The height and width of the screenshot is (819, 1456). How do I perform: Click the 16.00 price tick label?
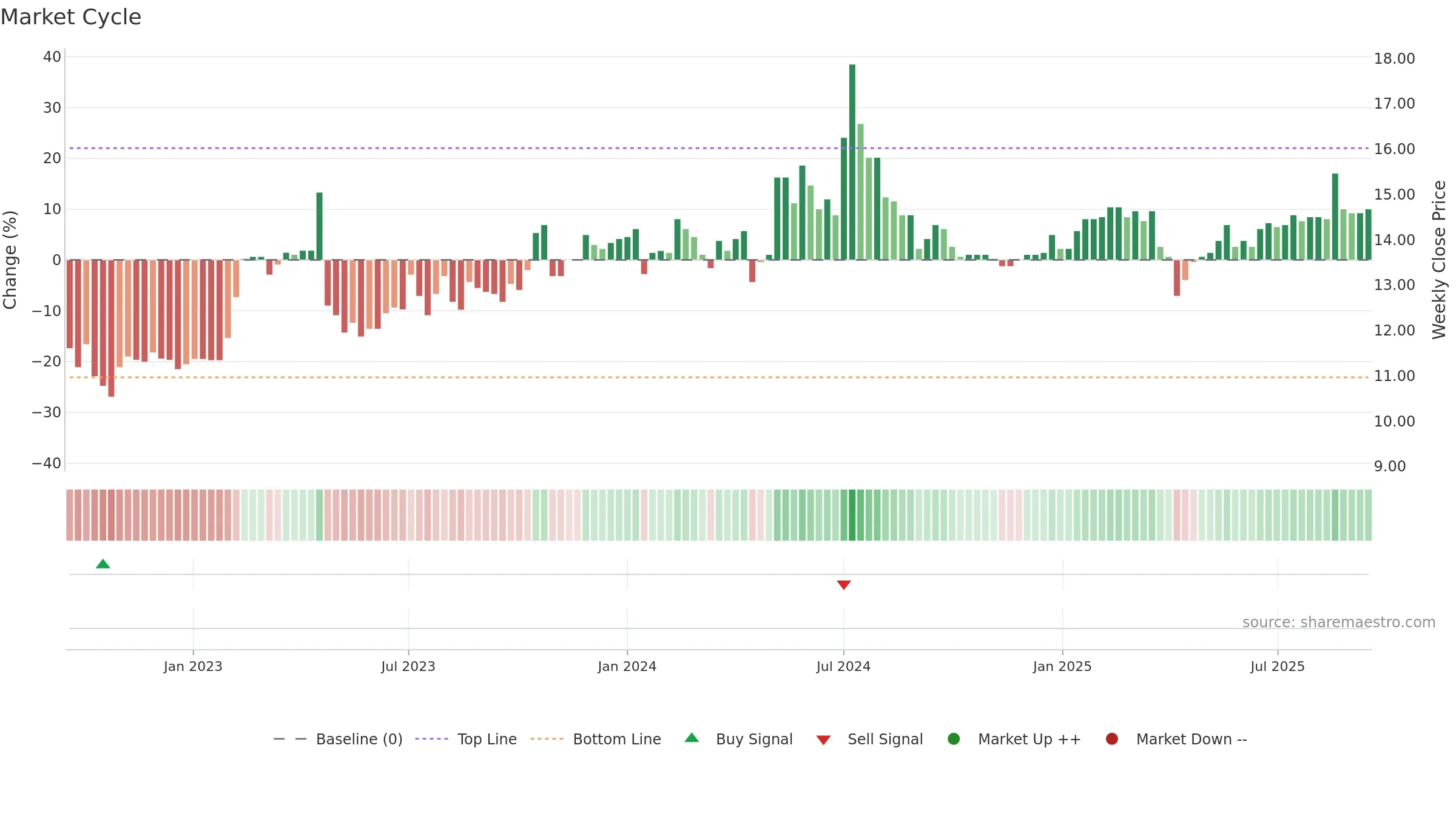coord(1394,149)
